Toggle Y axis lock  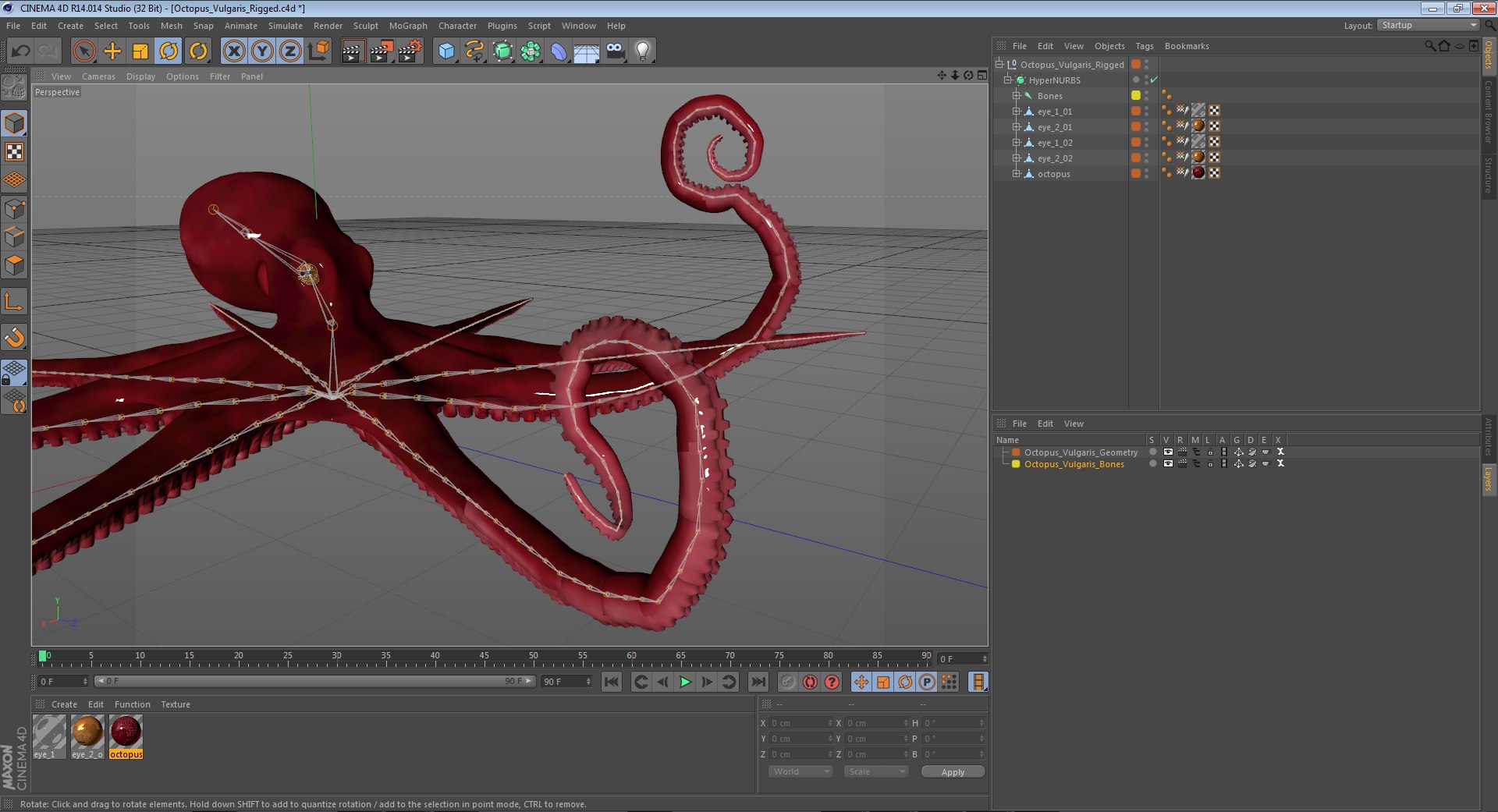point(262,51)
